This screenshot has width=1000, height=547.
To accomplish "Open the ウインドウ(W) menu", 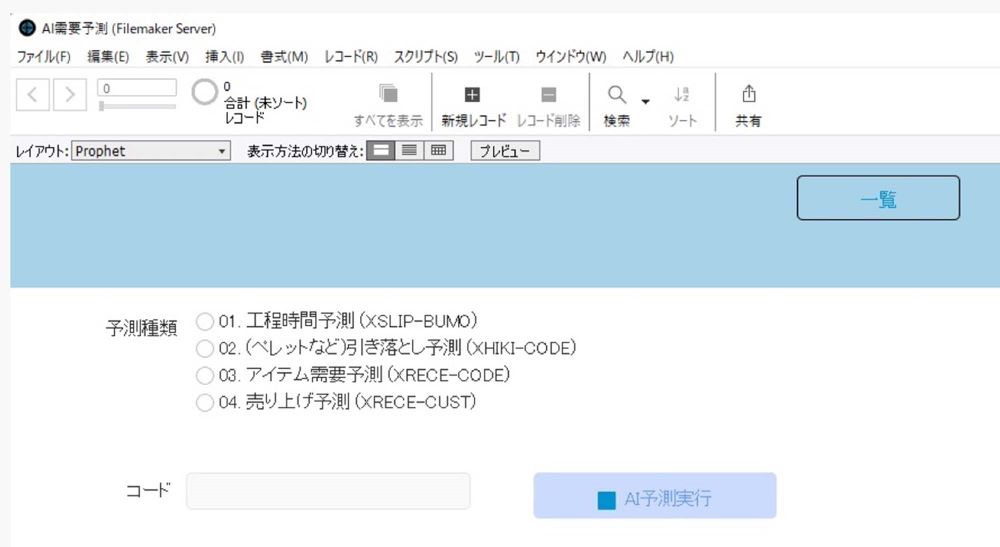I will [571, 57].
